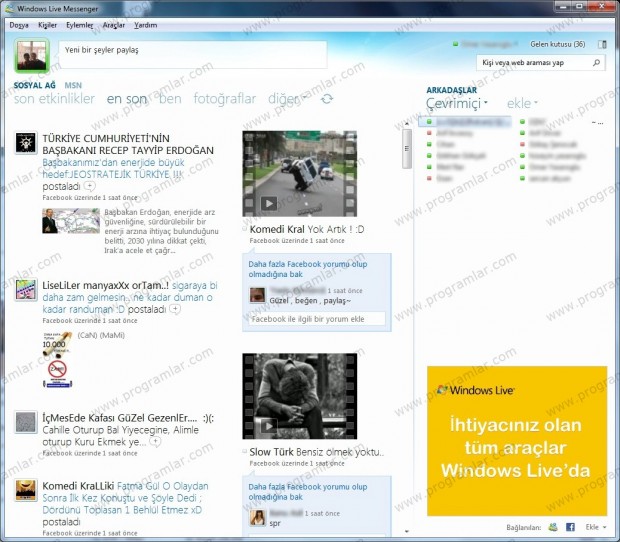Screen dimensions: 620x542
Task: Open 'Daha fazla Facebook yorumu' under Komedi Kral
Action: (308, 269)
